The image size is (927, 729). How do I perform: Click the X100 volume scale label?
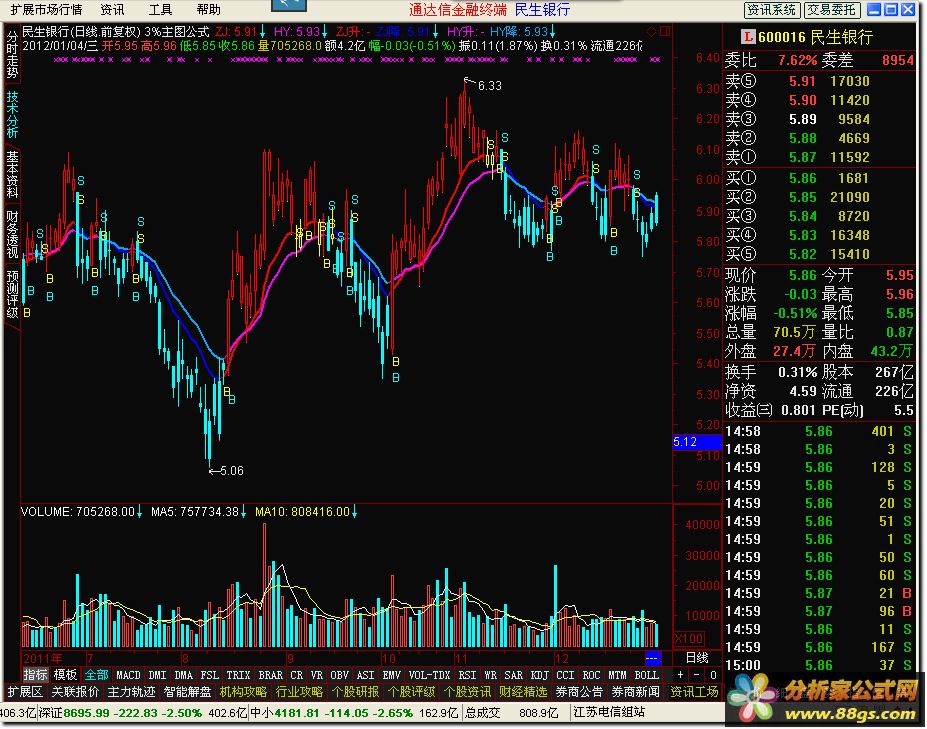[x=689, y=639]
